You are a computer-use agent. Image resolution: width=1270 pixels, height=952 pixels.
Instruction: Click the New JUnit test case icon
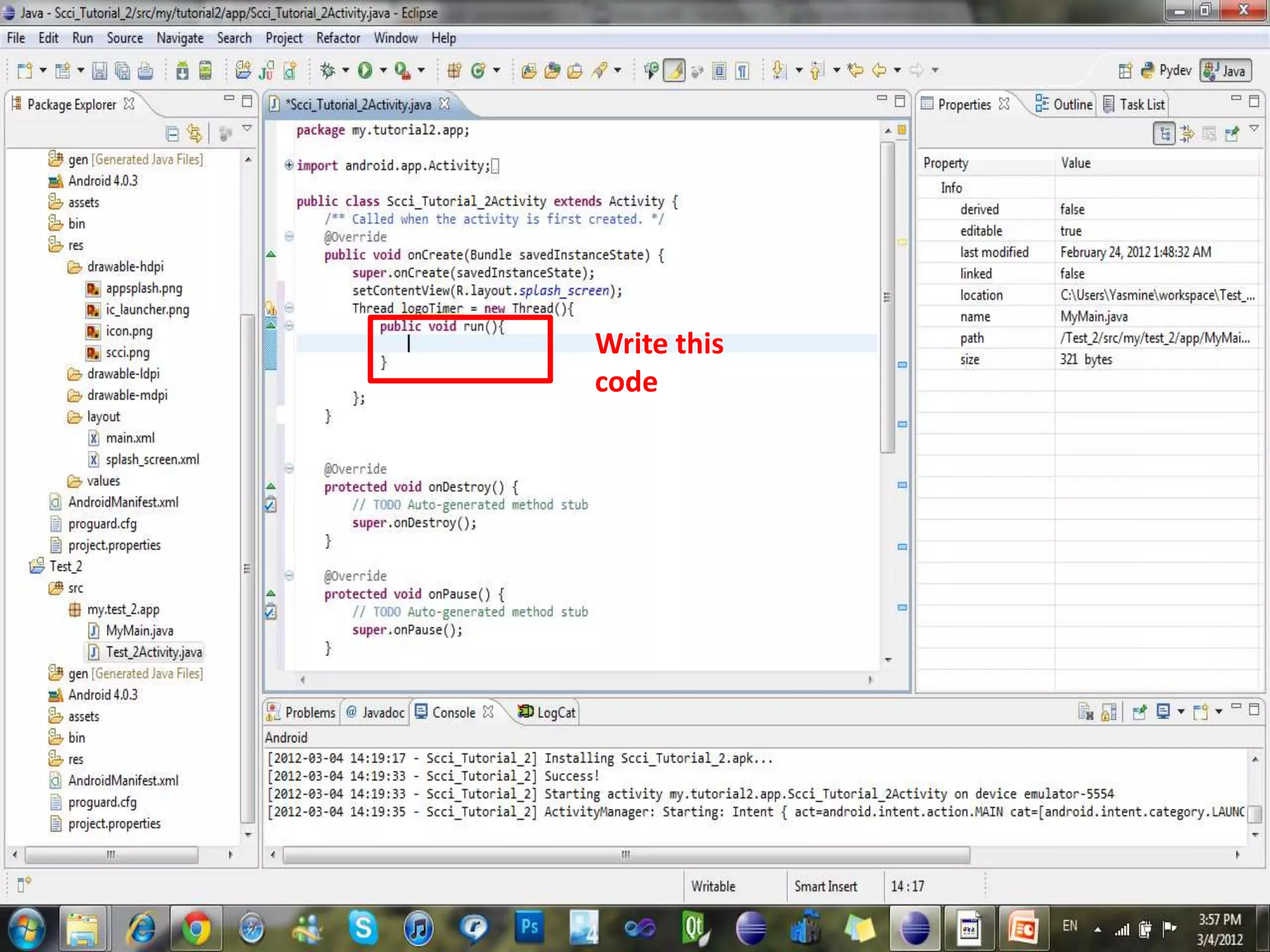[267, 71]
